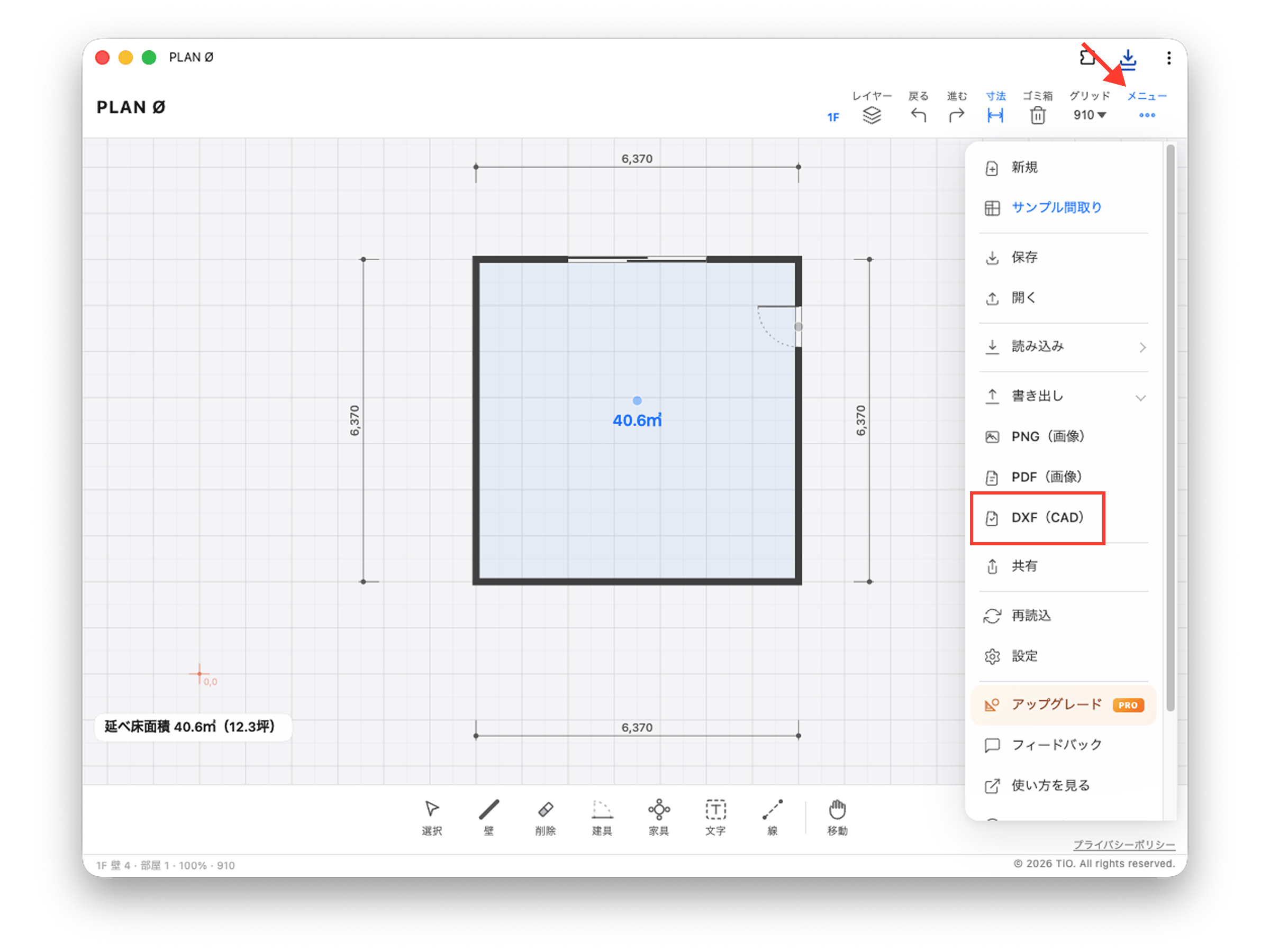Select 保存 save menu item
Image resolution: width=1270 pixels, height=952 pixels.
coord(1063,257)
